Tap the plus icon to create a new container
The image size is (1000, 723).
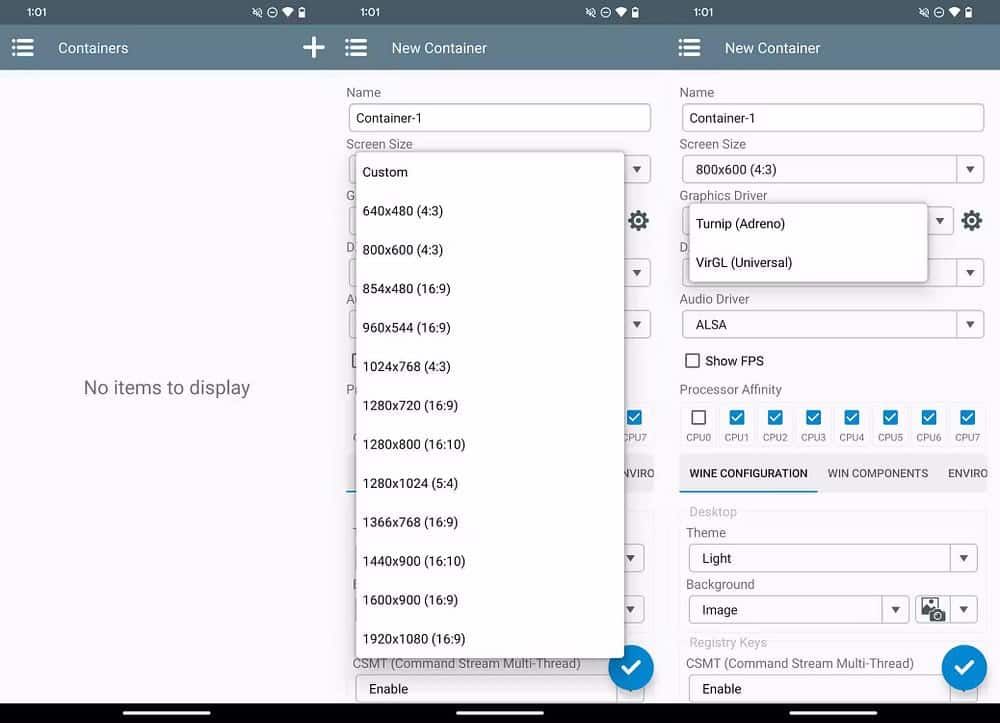click(313, 47)
